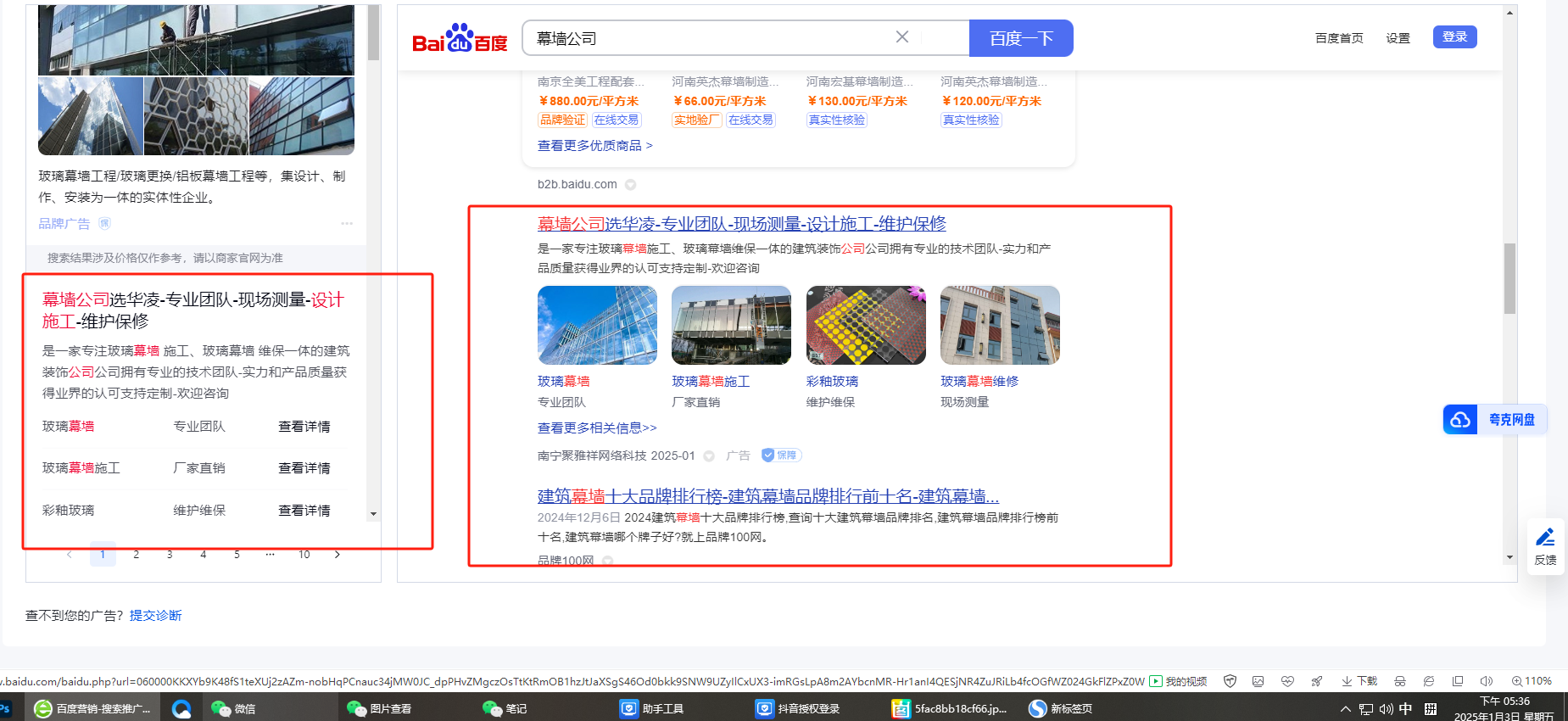Click the 拼 IME mode icon
The width and height of the screenshot is (1568, 721).
(x=1431, y=709)
